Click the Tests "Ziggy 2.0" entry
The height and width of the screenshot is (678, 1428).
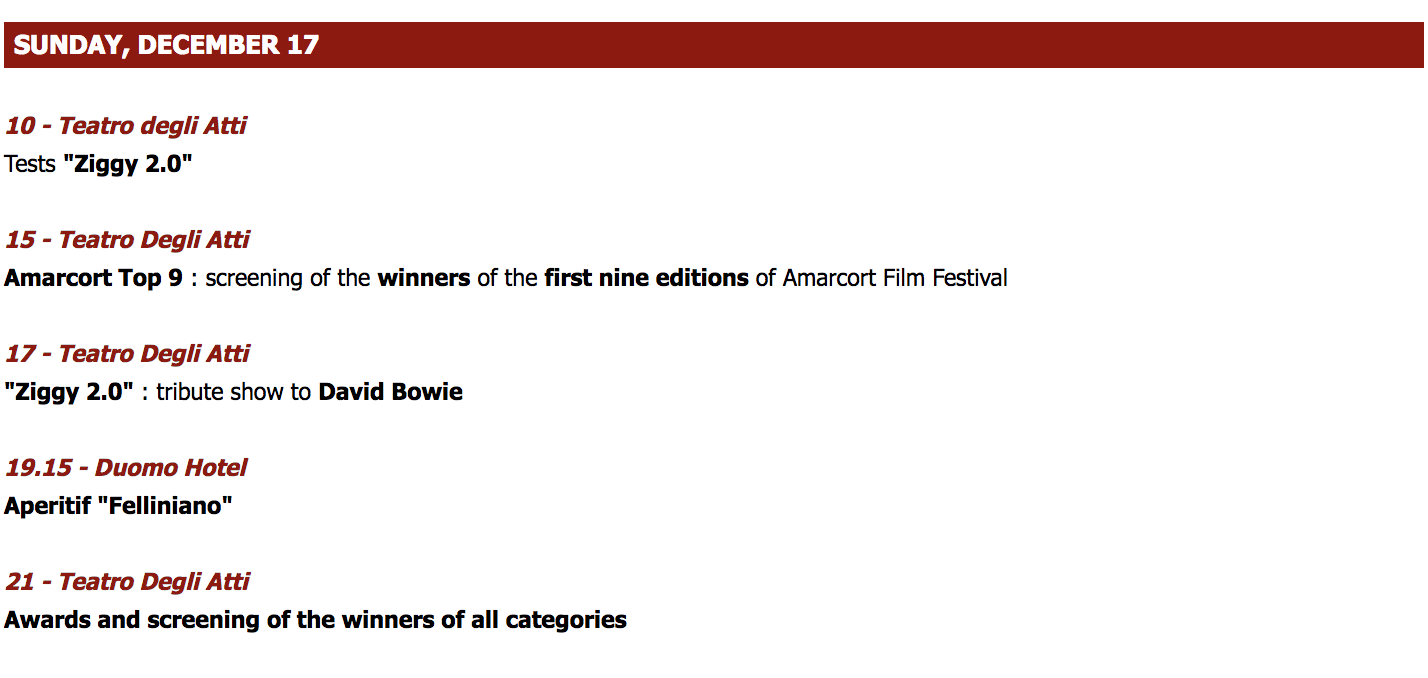click(x=98, y=163)
